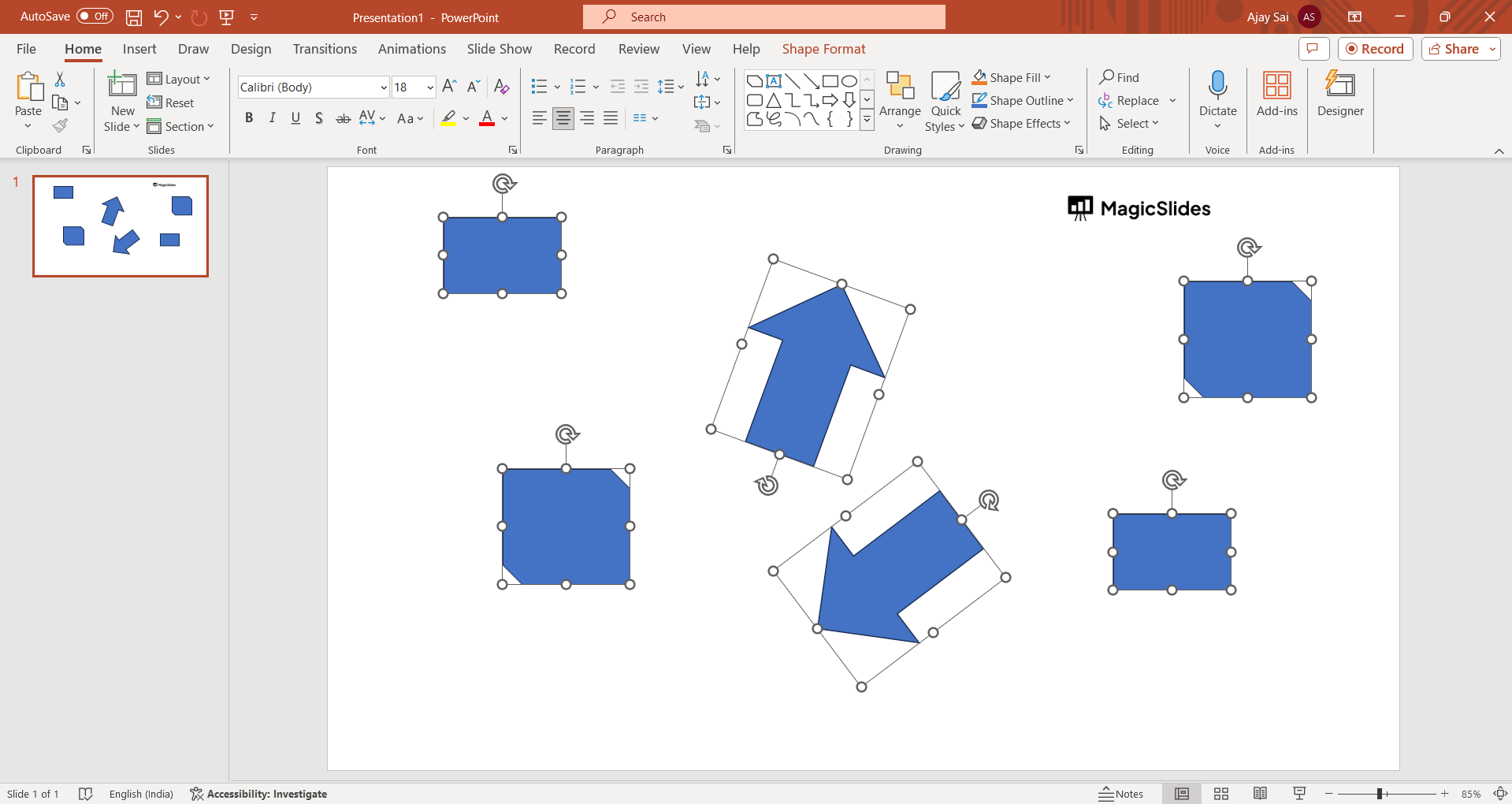Viewport: 1512px width, 804px height.
Task: Apply the yellow text highlight color
Action: click(448, 118)
